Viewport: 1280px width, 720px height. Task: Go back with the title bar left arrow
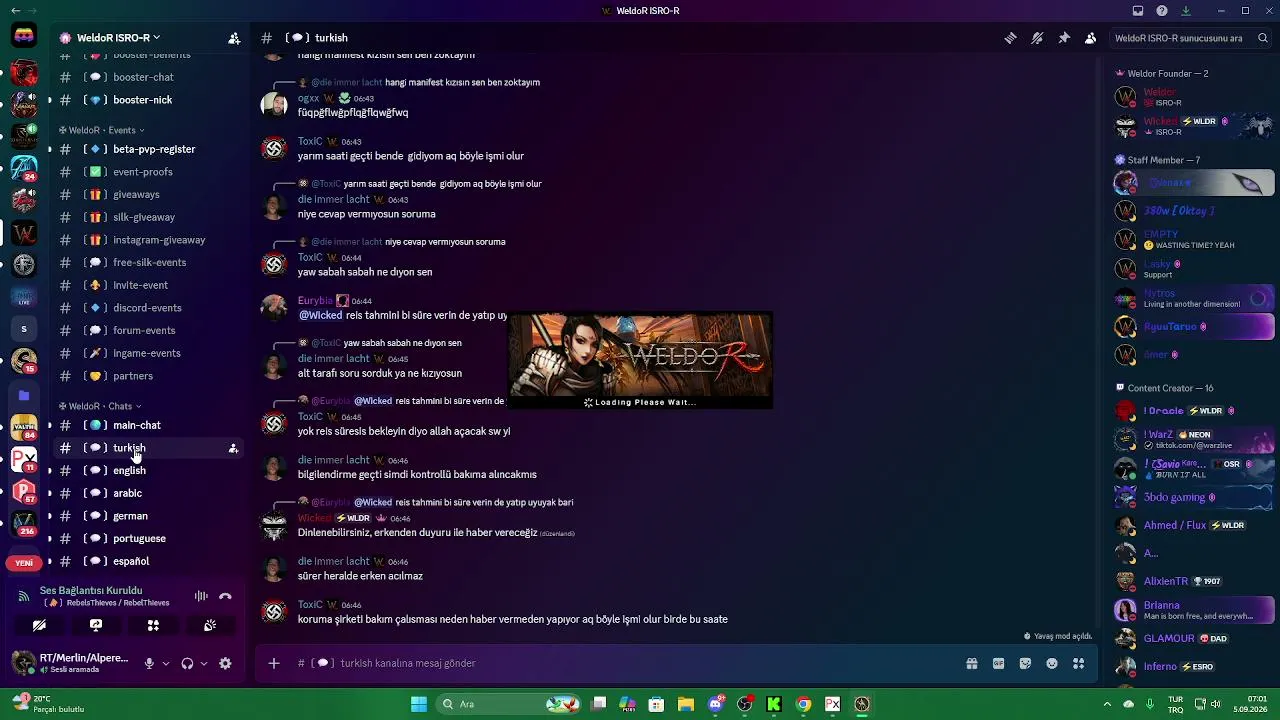pos(15,11)
